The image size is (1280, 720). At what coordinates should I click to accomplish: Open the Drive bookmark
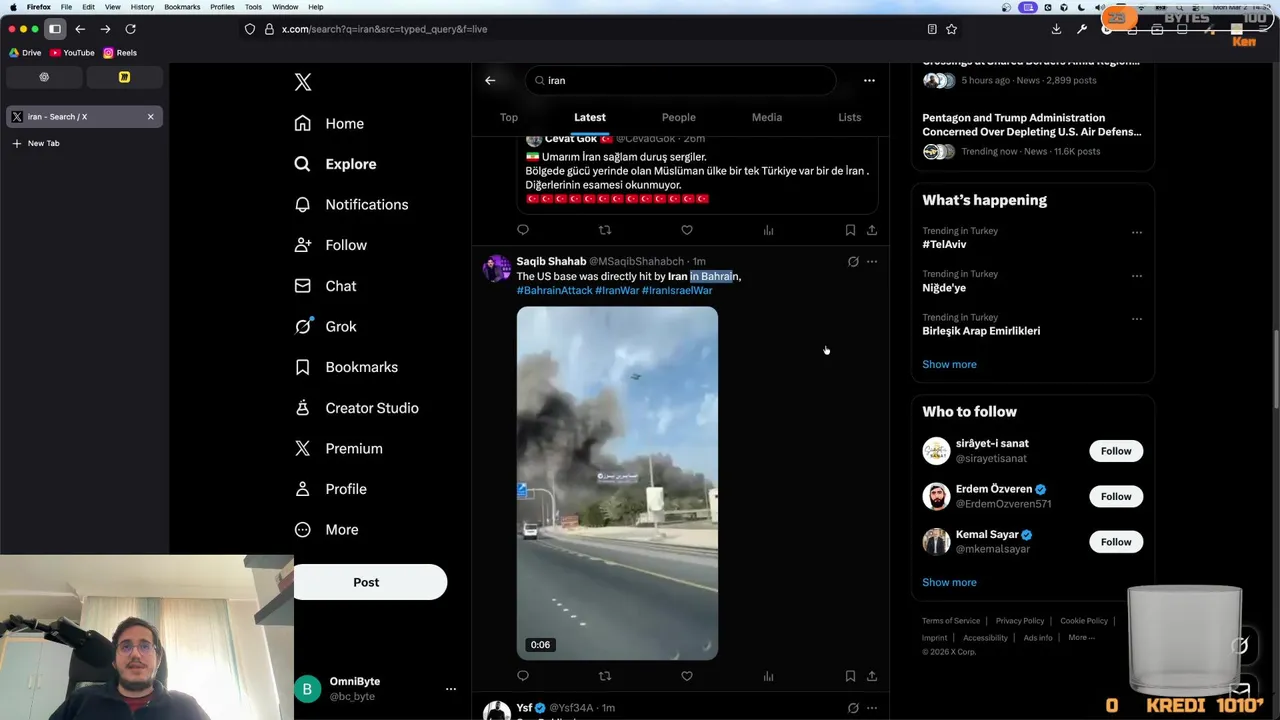[x=25, y=53]
